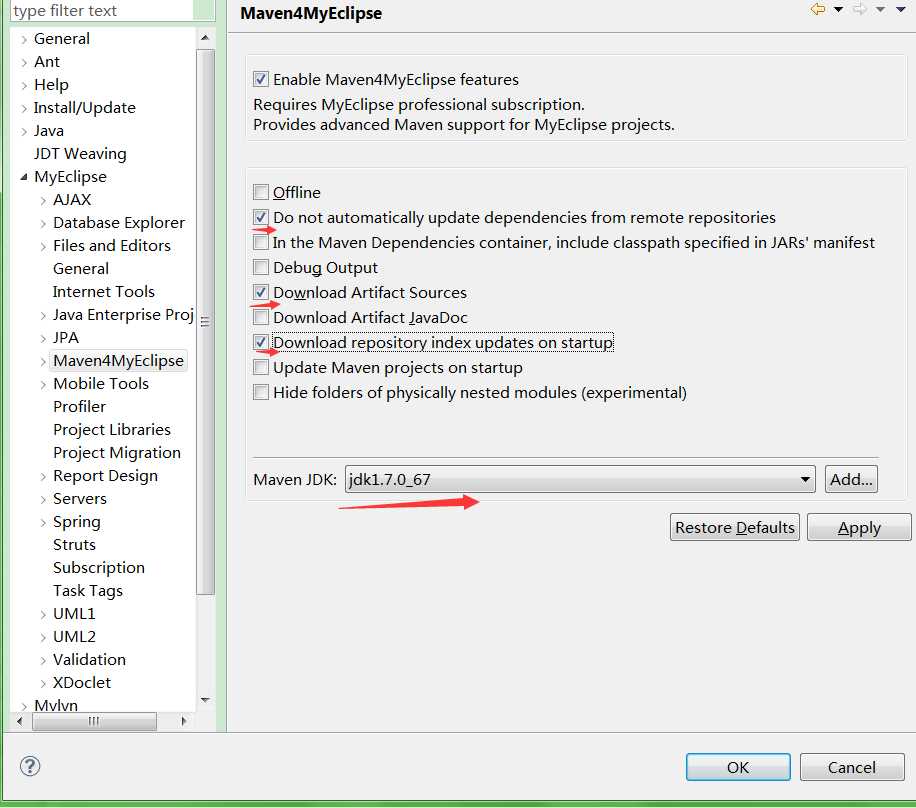Viewport: 916px width, 808px height.
Task: Select Struts preference page
Action: 74,545
